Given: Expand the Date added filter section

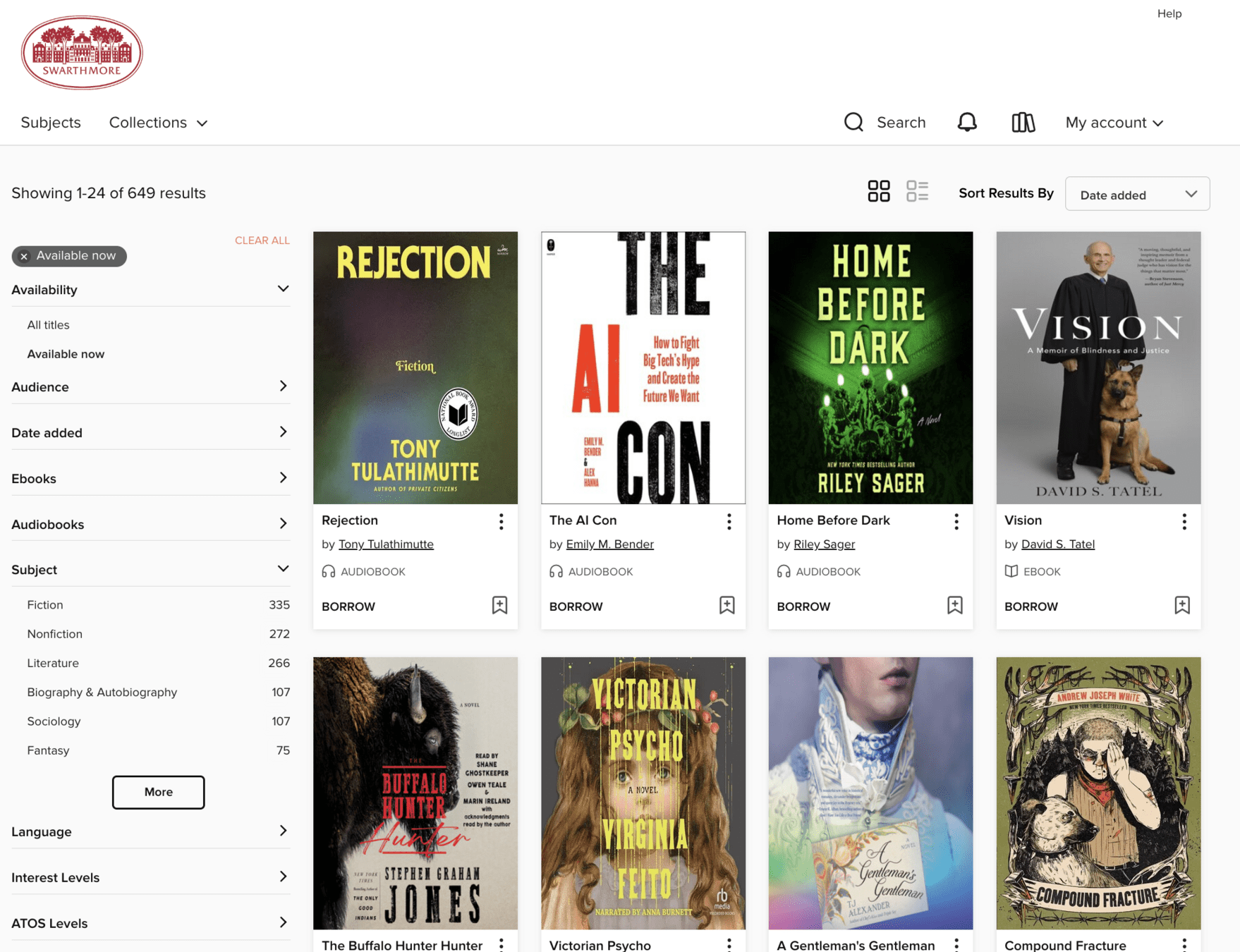Looking at the screenshot, I should click(150, 432).
